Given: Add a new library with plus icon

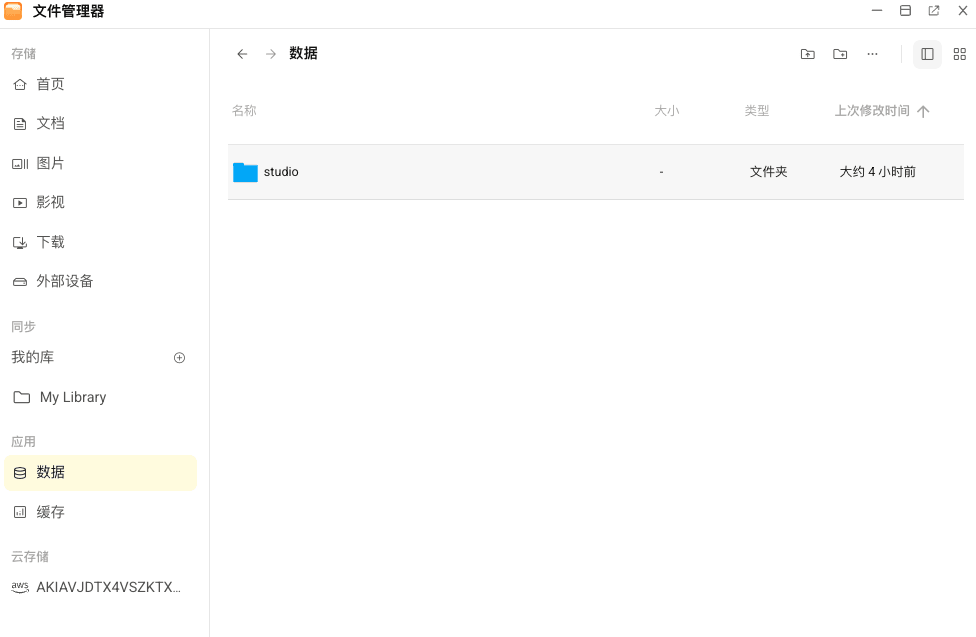Looking at the screenshot, I should pyautogui.click(x=180, y=358).
